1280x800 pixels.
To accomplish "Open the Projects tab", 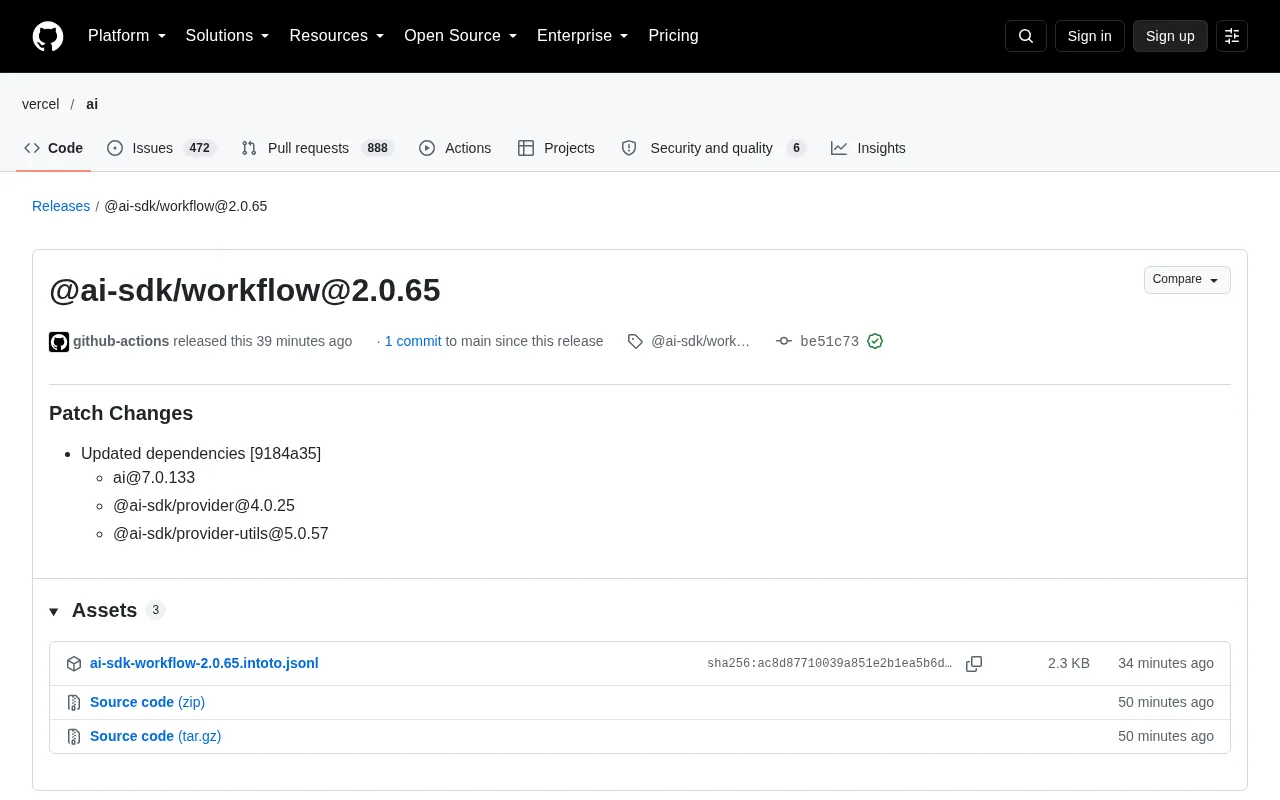I will 556,148.
